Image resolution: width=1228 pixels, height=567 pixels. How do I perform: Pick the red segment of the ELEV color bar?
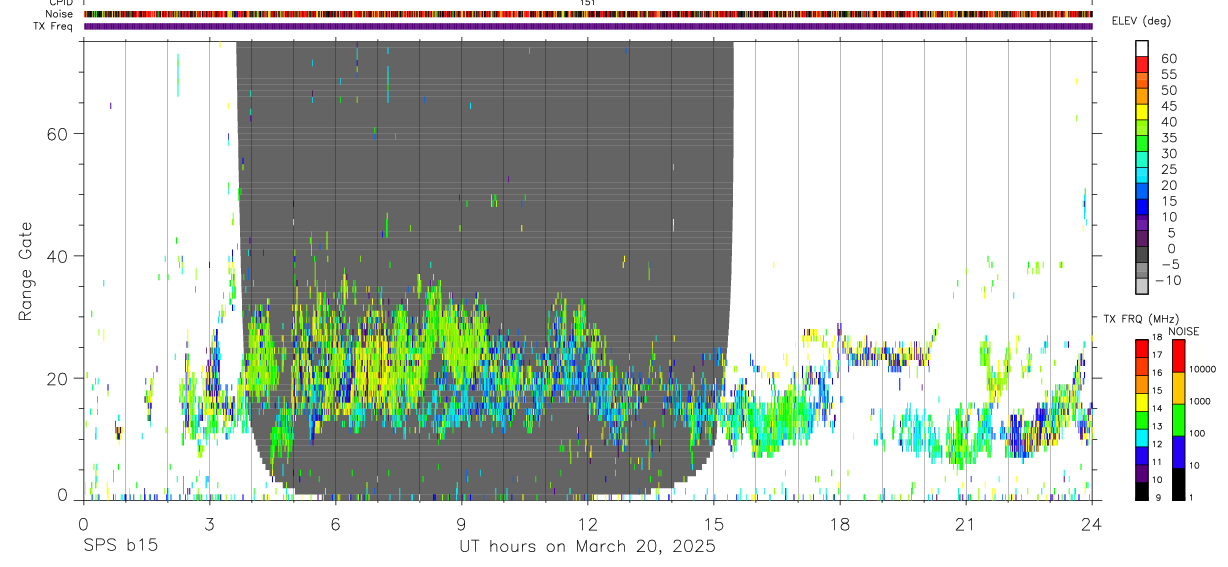pos(1142,64)
